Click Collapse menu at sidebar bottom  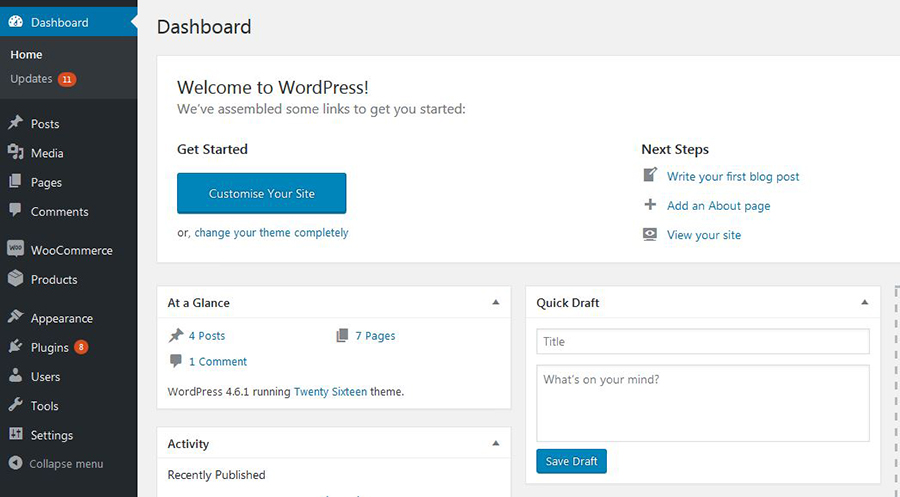coord(56,464)
